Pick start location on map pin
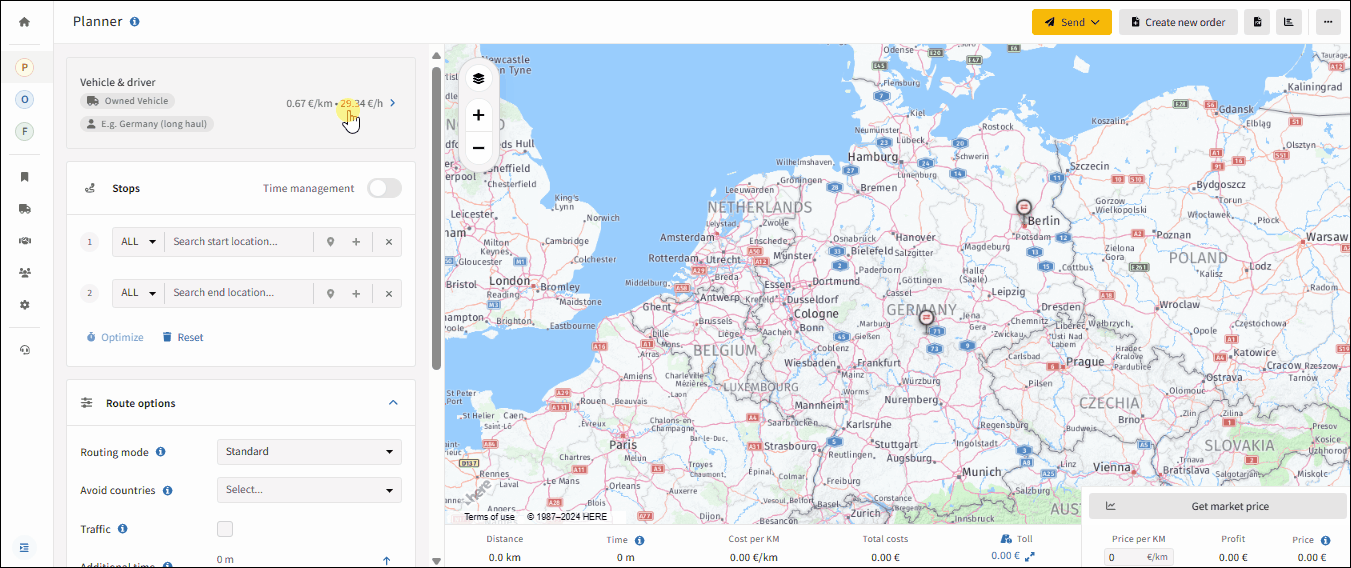The width and height of the screenshot is (1351, 568). coord(330,242)
